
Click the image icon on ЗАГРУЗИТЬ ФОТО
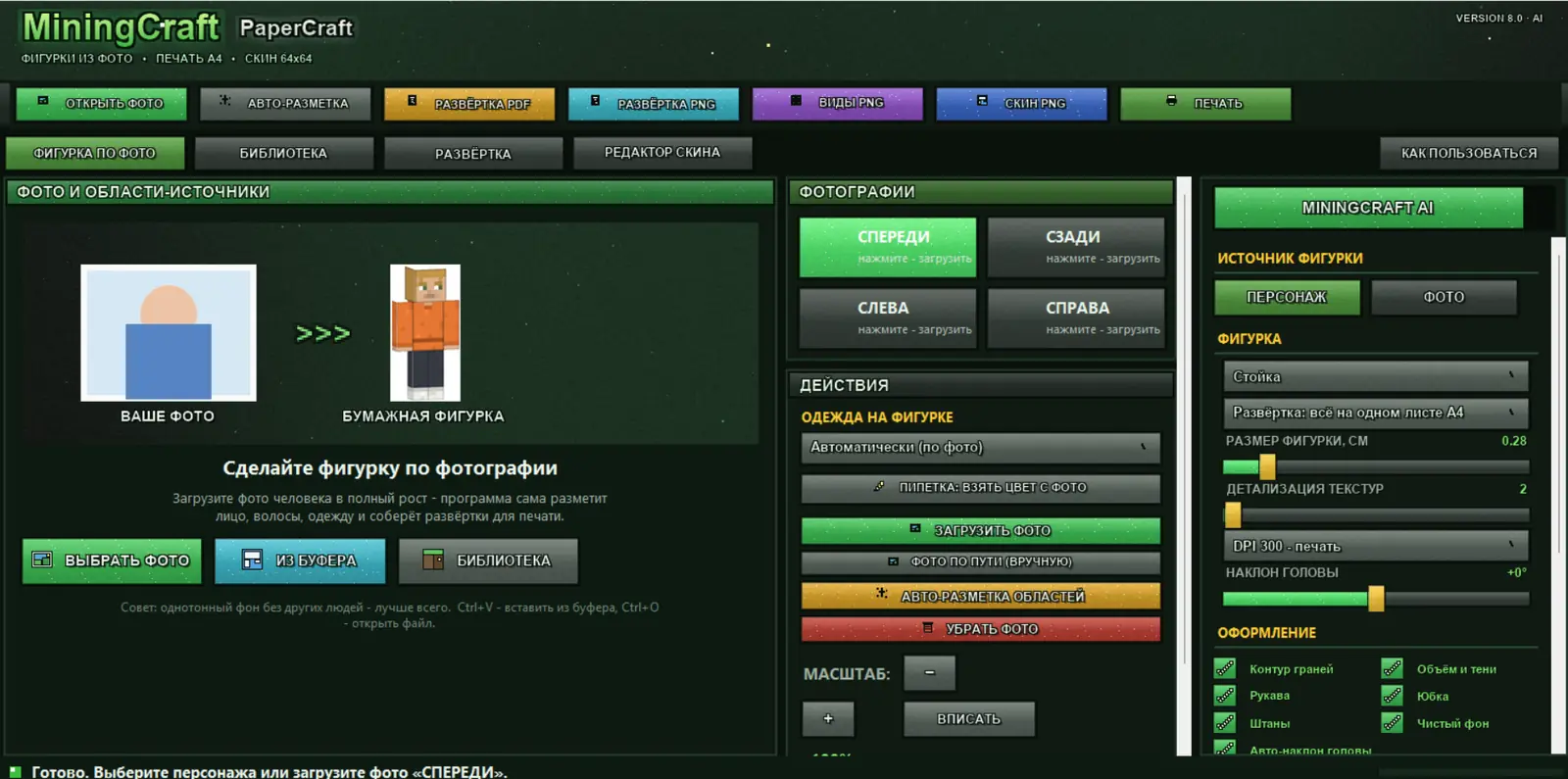[x=915, y=529]
